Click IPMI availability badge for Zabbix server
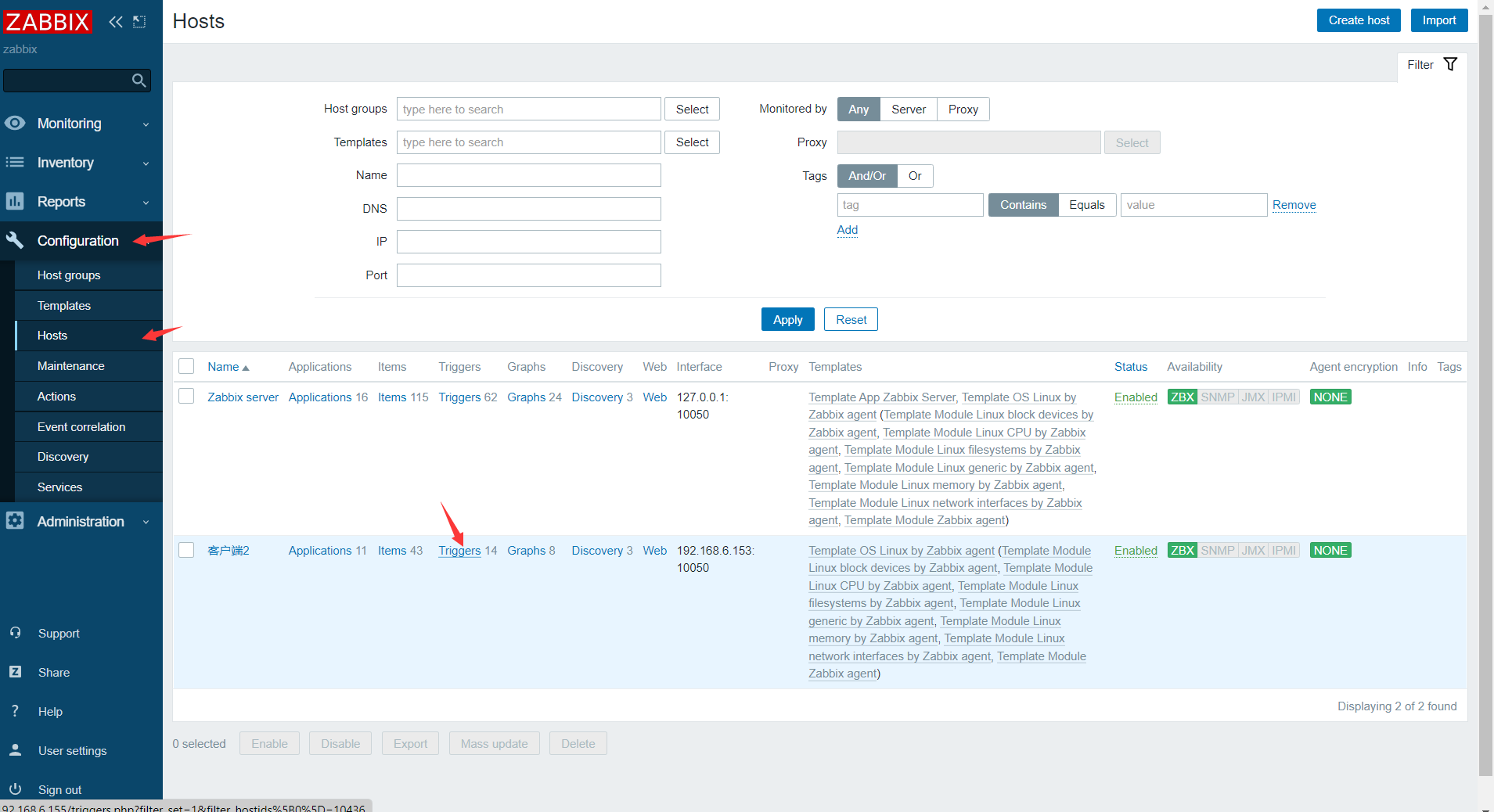Screen dimensions: 1494x812 tap(1283, 397)
